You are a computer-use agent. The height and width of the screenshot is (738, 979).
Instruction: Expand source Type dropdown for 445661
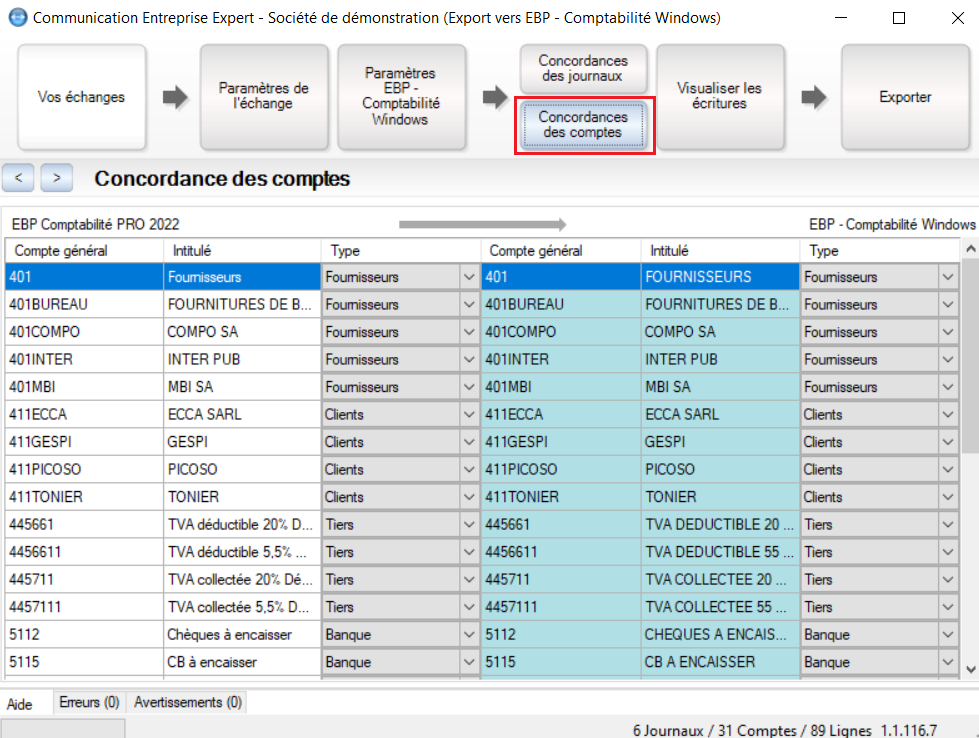(x=469, y=524)
